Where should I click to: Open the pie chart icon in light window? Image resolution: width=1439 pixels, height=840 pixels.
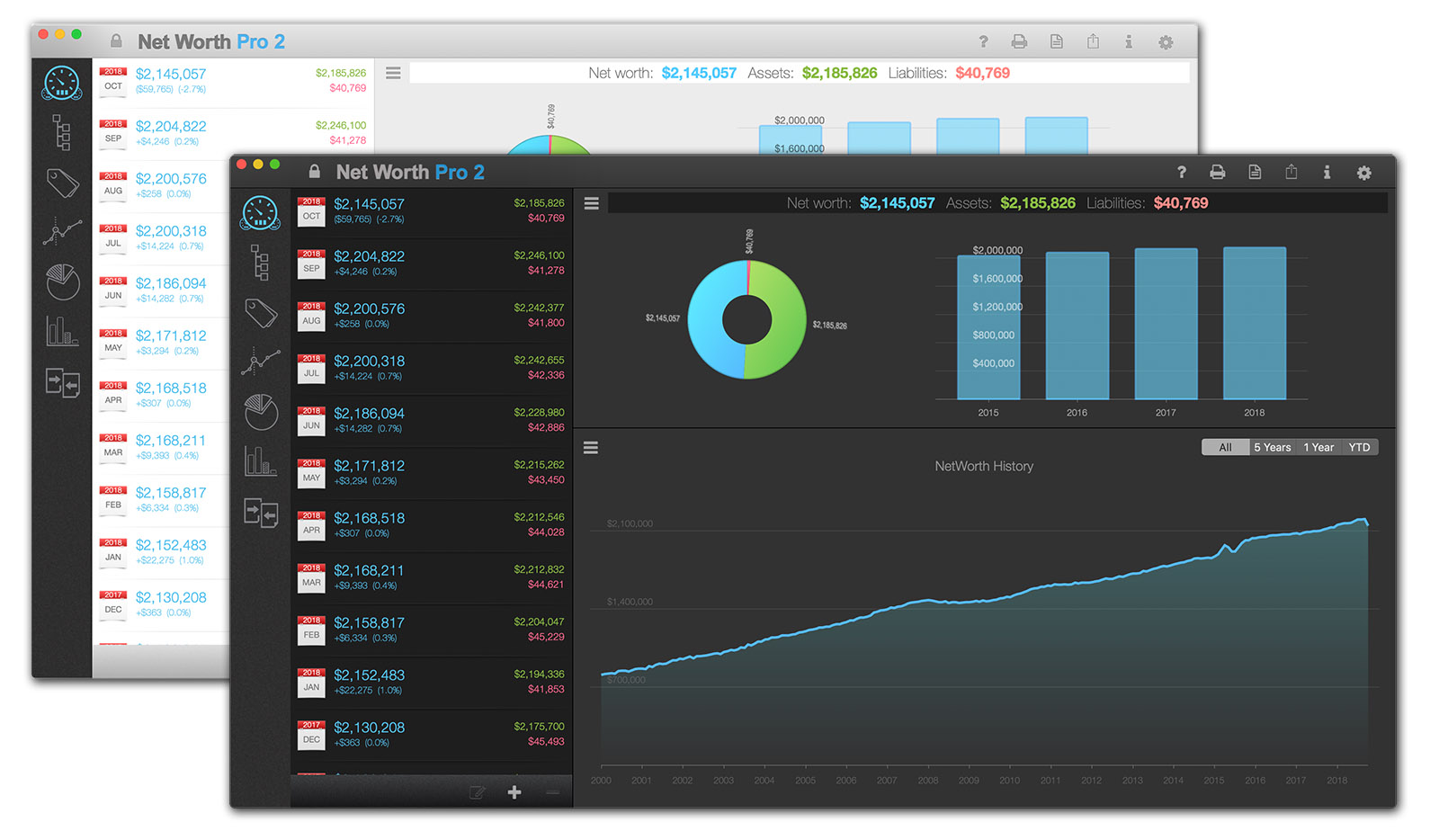coord(63,282)
